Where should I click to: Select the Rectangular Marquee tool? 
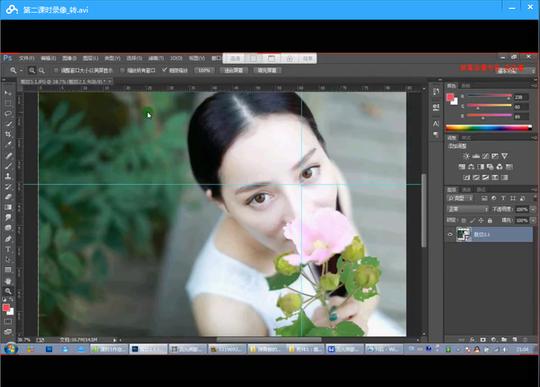pyautogui.click(x=8, y=103)
